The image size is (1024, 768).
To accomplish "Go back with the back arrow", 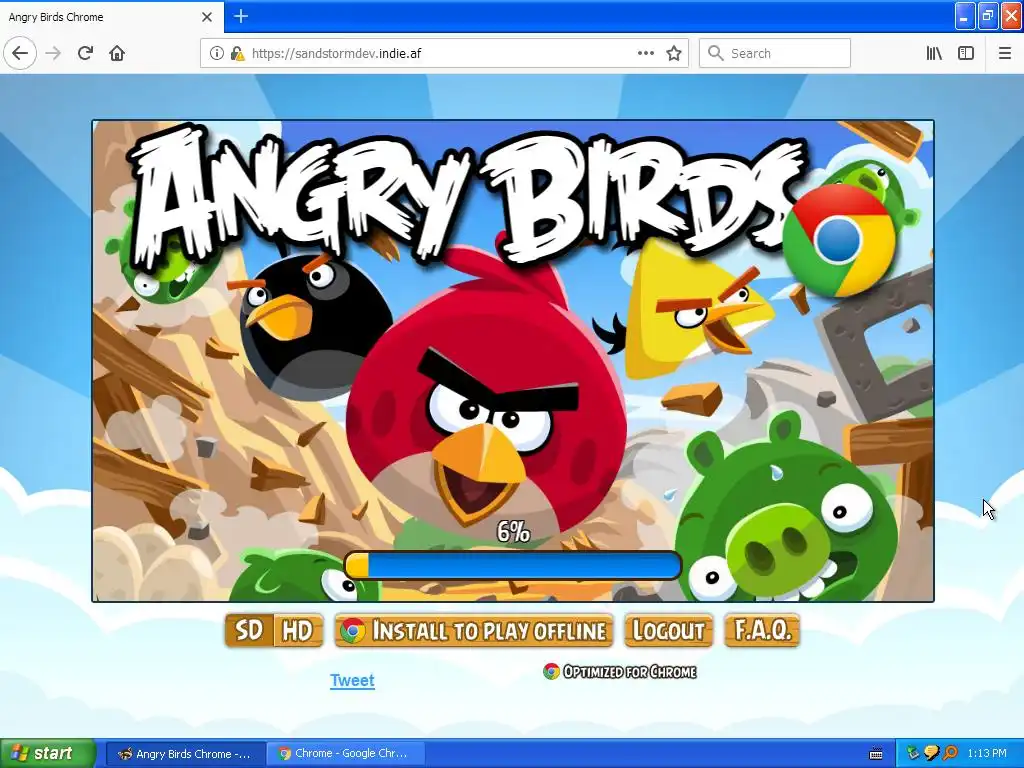I will click(x=20, y=54).
